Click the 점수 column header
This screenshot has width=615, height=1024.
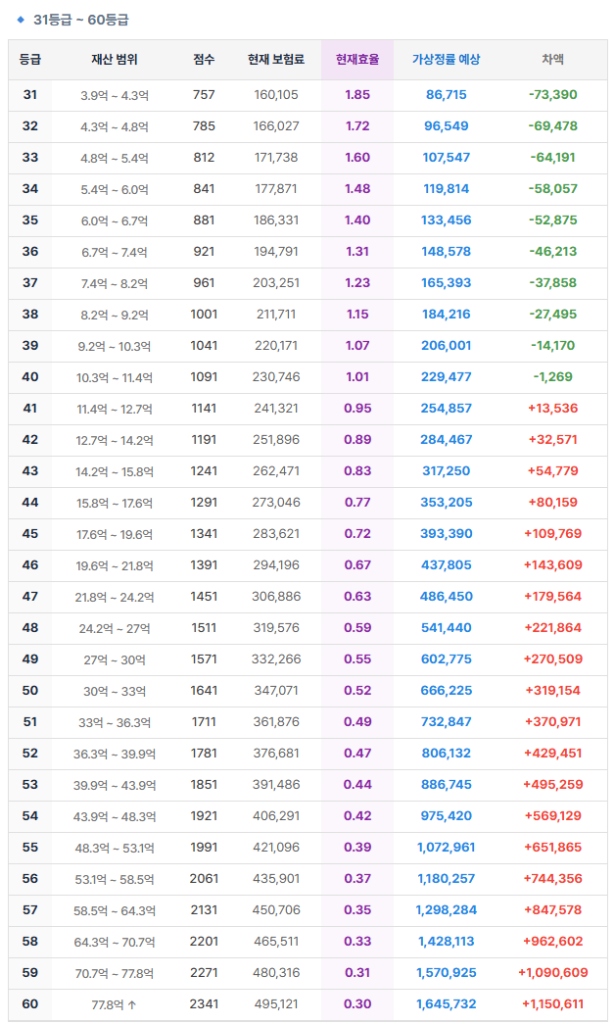coord(204,60)
